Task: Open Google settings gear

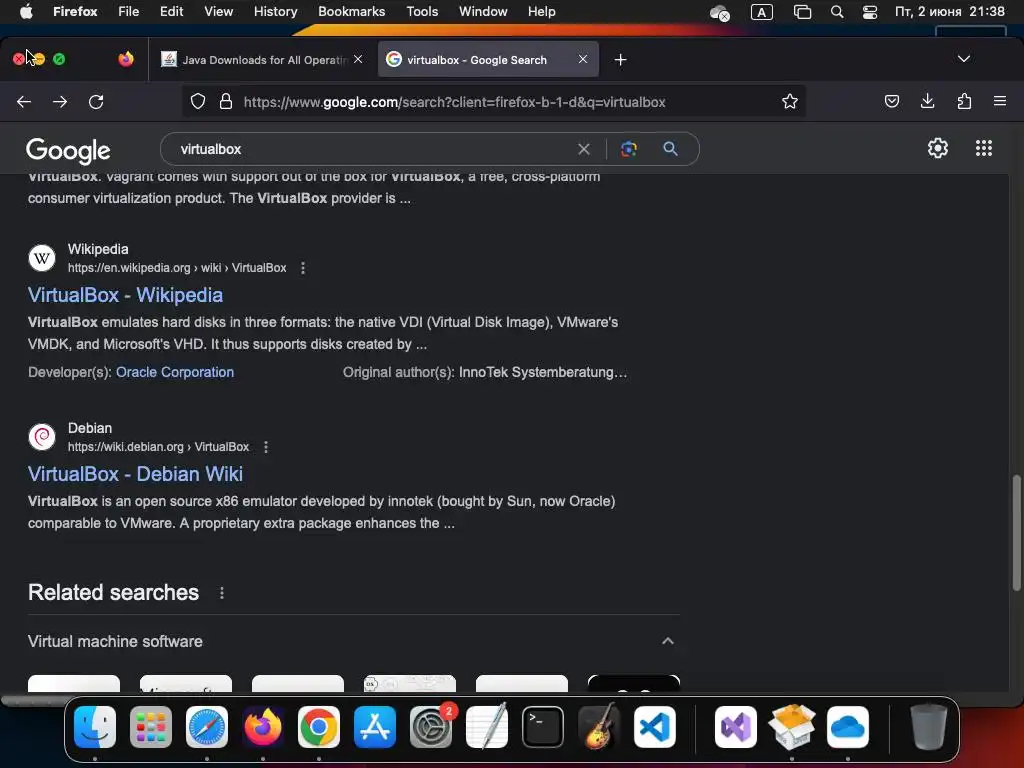Action: (938, 148)
